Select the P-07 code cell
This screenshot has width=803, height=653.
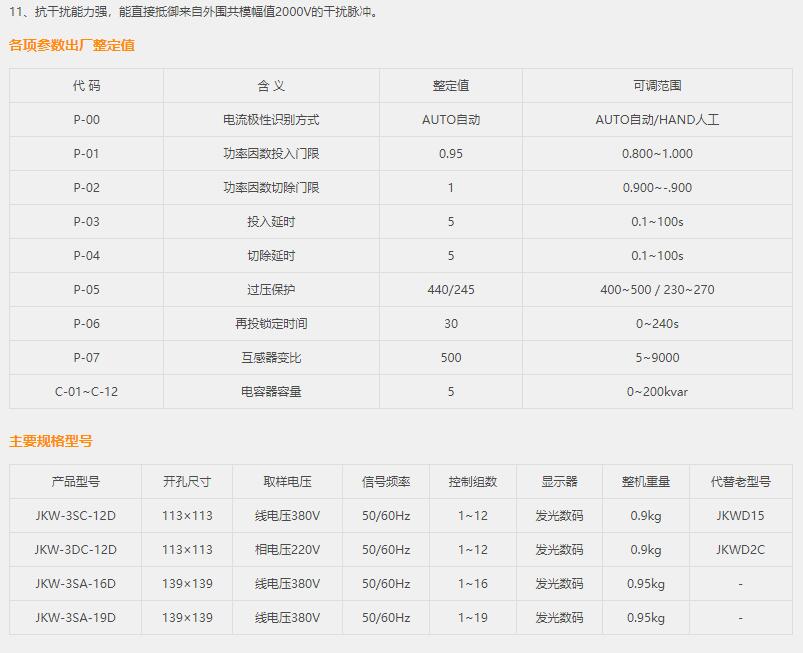tap(87, 357)
